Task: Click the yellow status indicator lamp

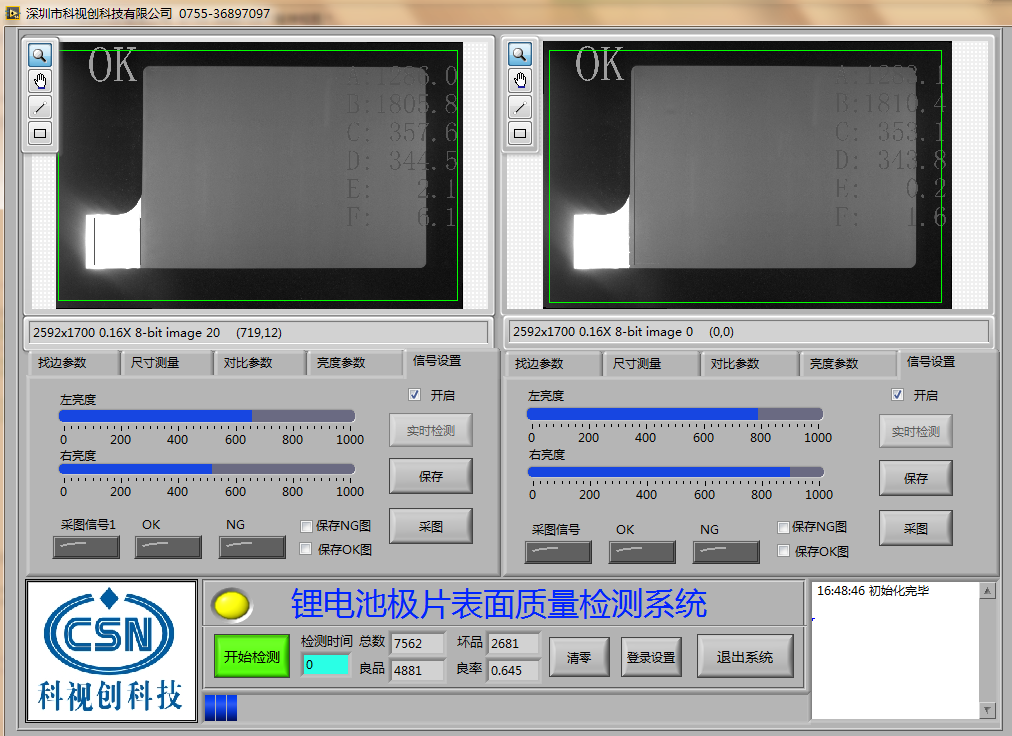Action: (x=232, y=603)
